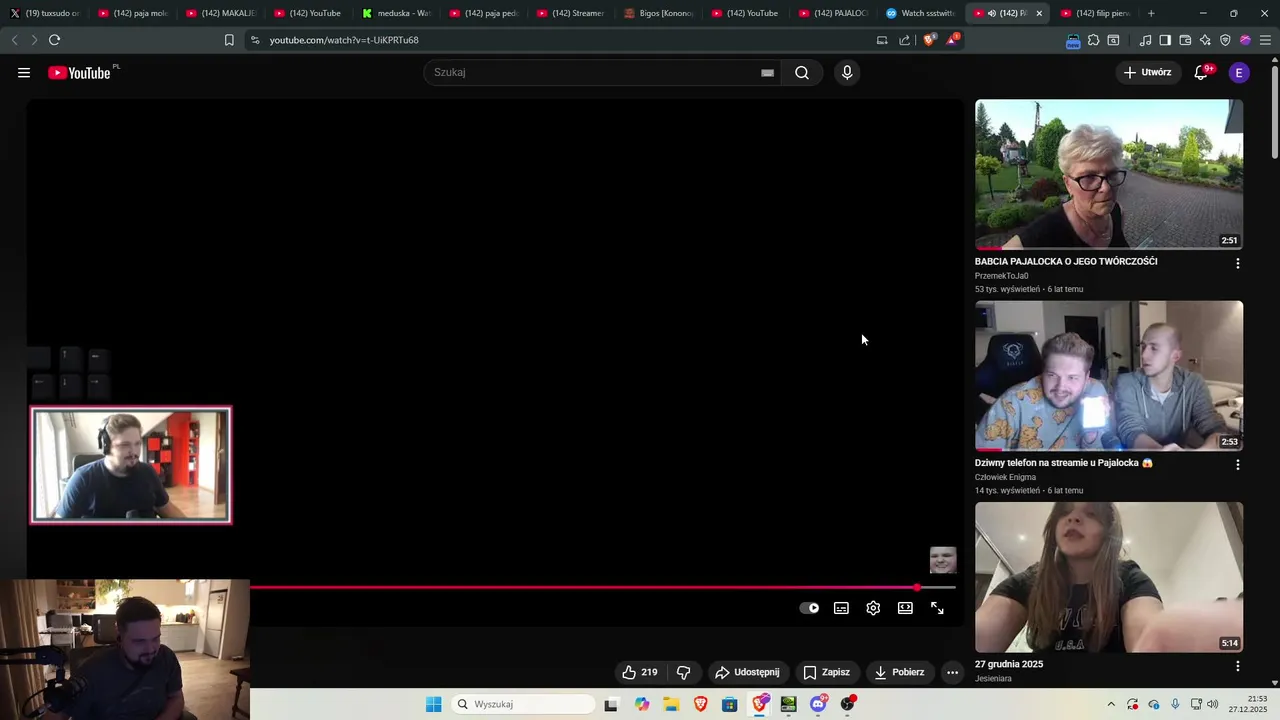Switch player to theater mode
The height and width of the screenshot is (720, 1280).
coord(905,608)
